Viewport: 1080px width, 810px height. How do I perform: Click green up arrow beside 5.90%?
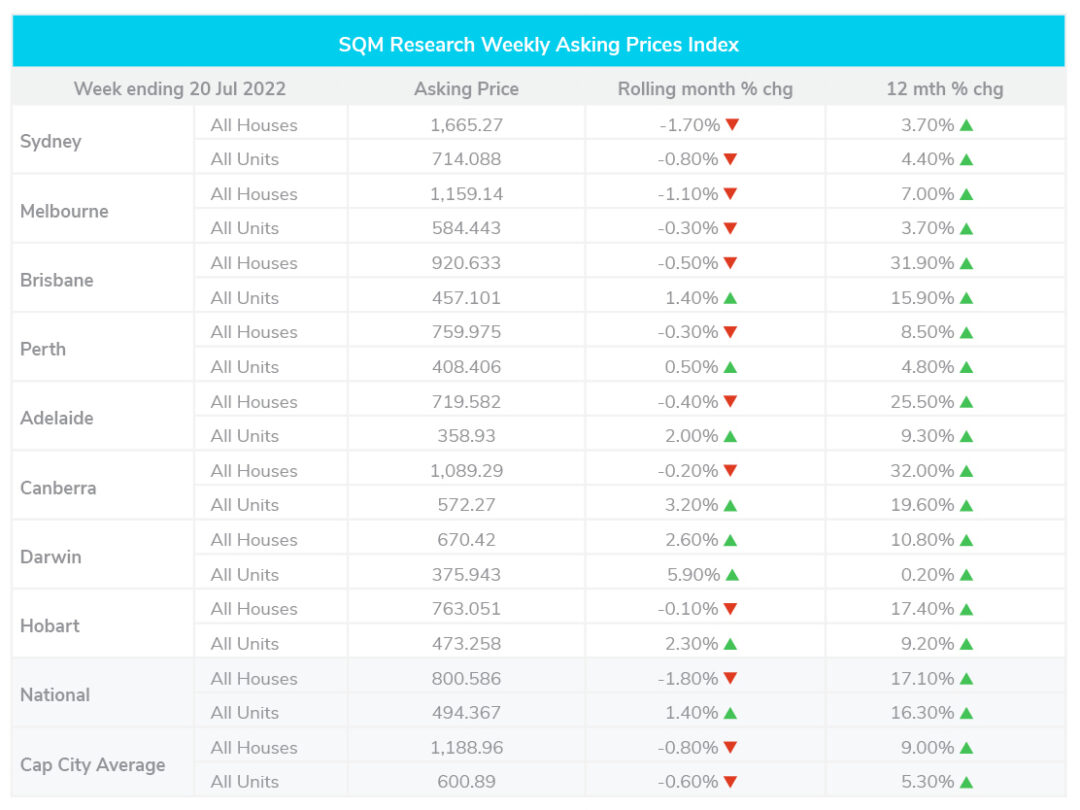(731, 574)
